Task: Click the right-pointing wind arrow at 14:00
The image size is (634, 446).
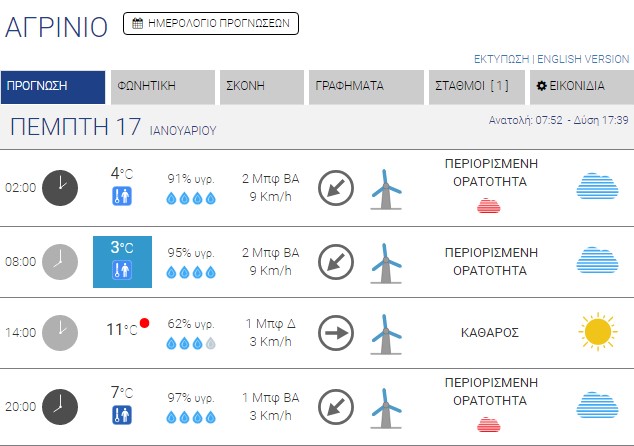Action: point(335,332)
